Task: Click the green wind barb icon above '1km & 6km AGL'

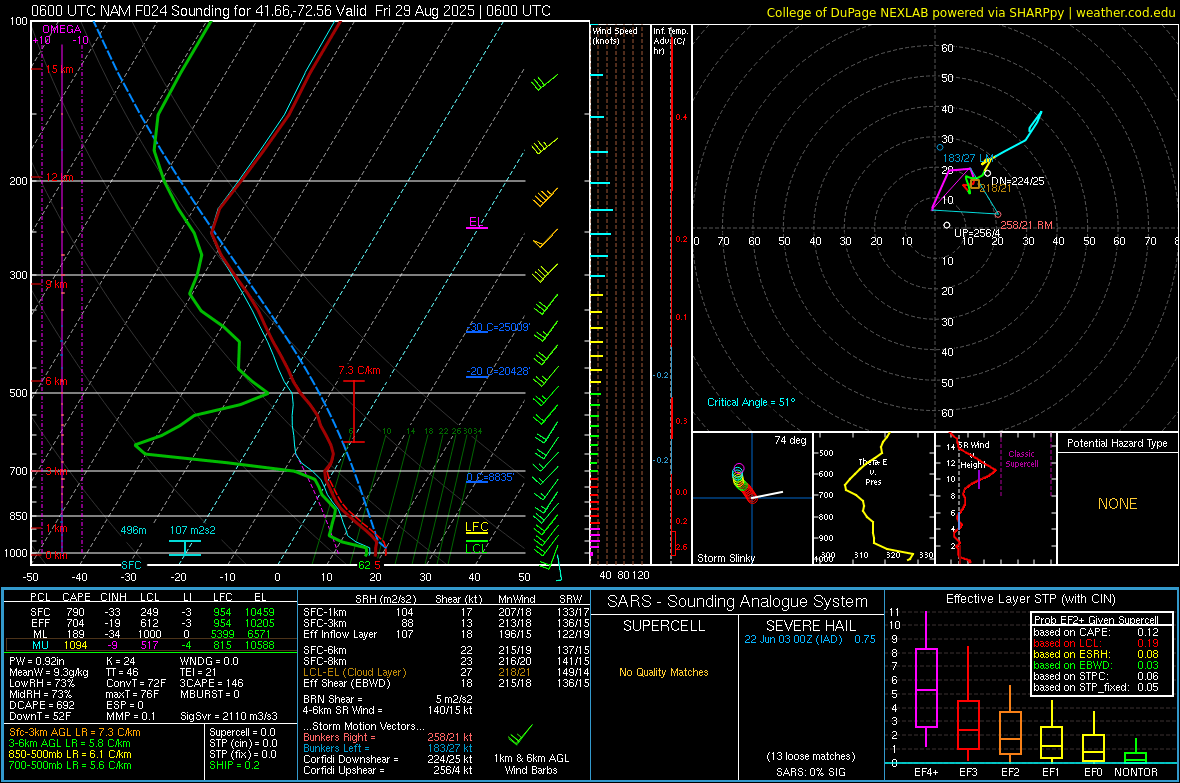Action: [x=520, y=735]
